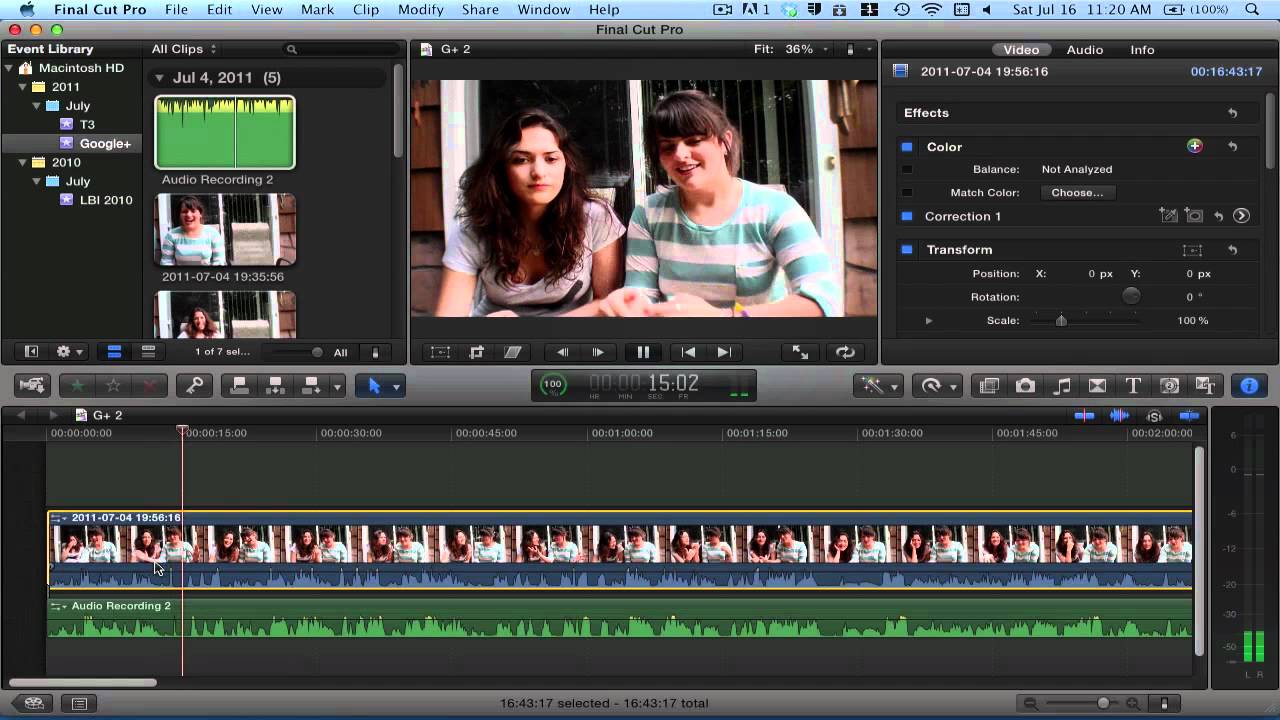
Task: Open the Titles Browser T icon
Action: [x=1133, y=386]
